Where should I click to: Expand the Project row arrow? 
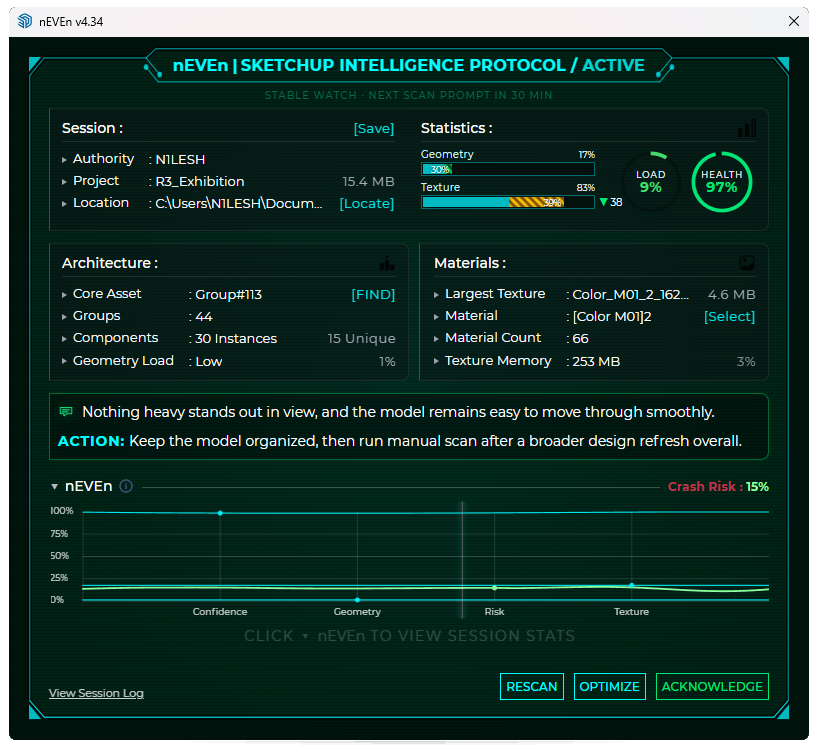point(64,182)
